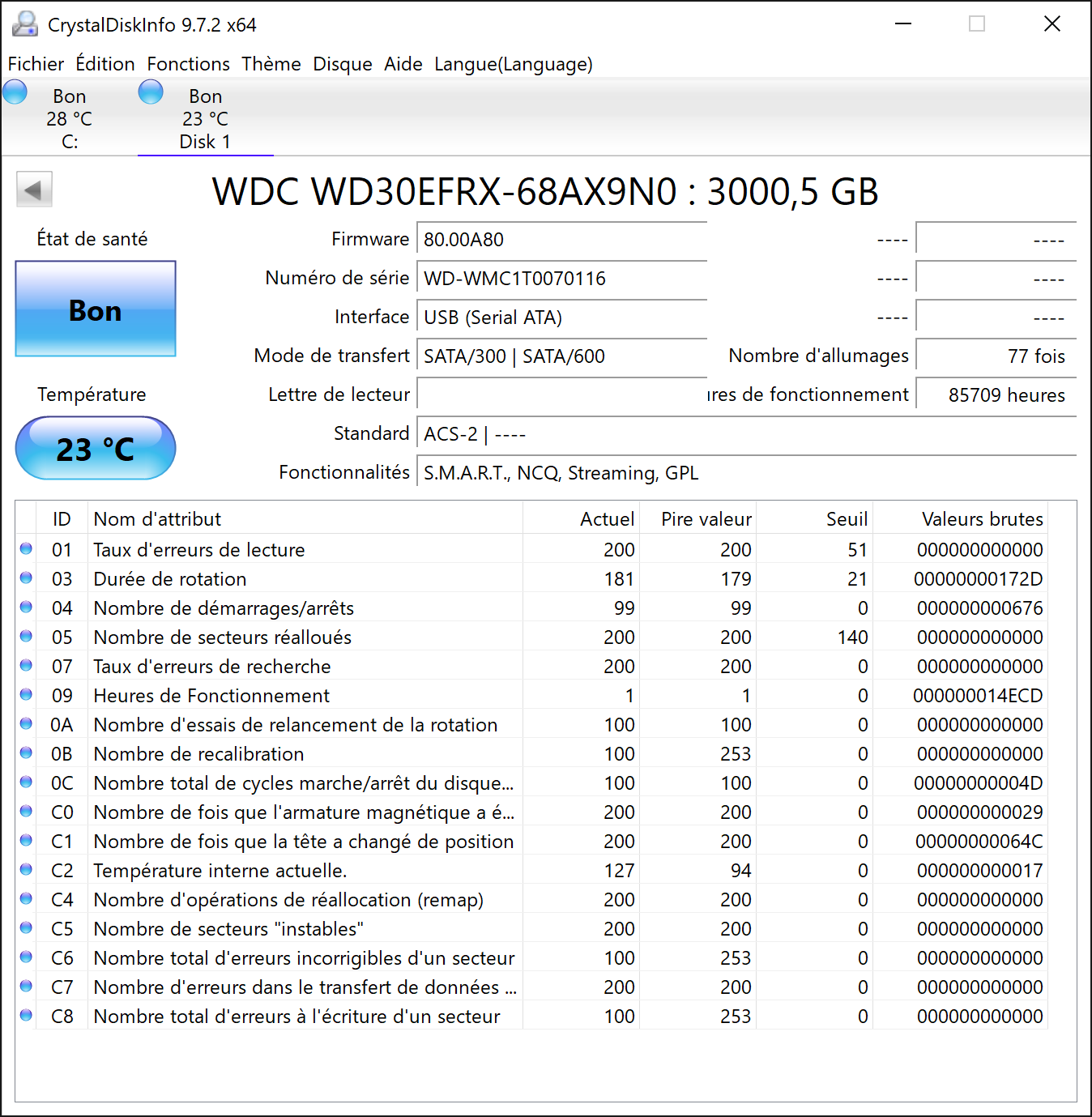Click status dot for attribute C6
The height and width of the screenshot is (1117, 1092).
[x=26, y=957]
